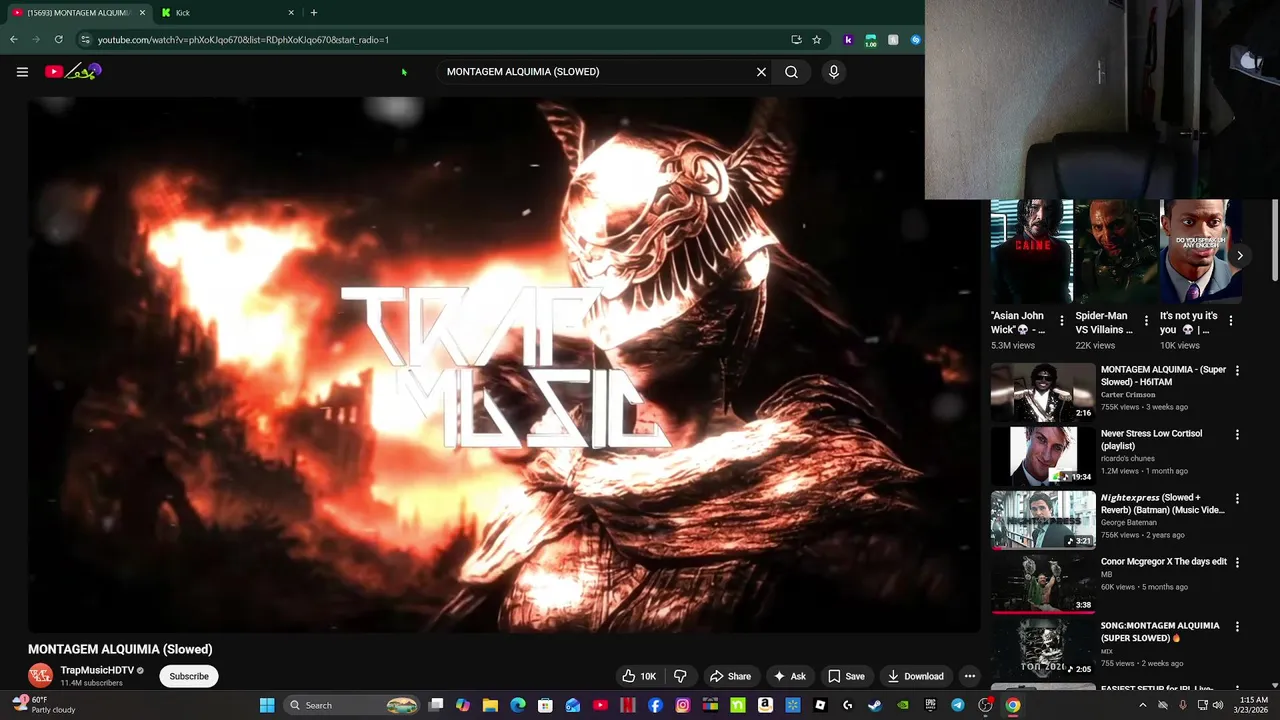Open menu for Carter Crimson video
Viewport: 1280px width, 720px height.
pos(1237,371)
